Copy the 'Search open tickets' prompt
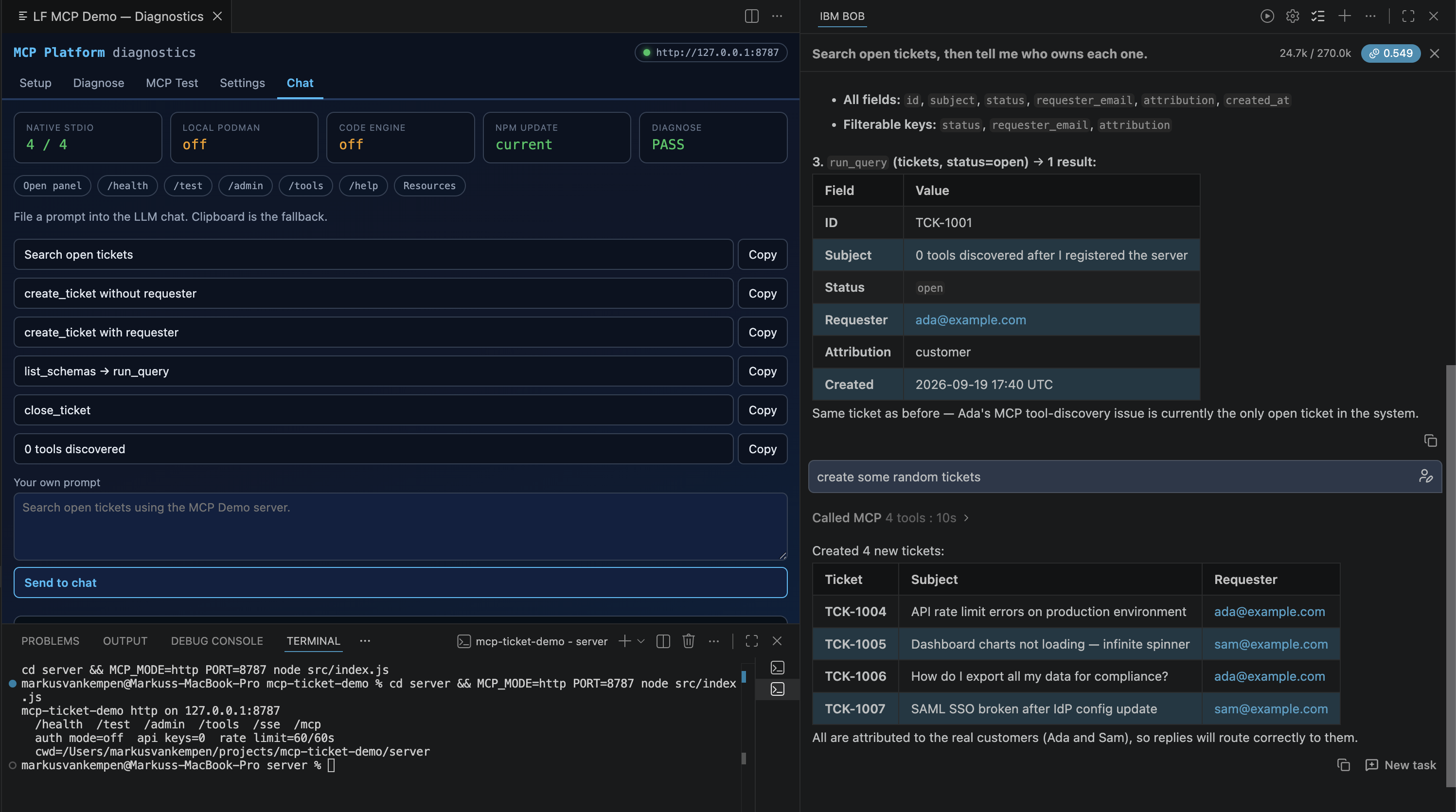1456x812 pixels. (762, 254)
